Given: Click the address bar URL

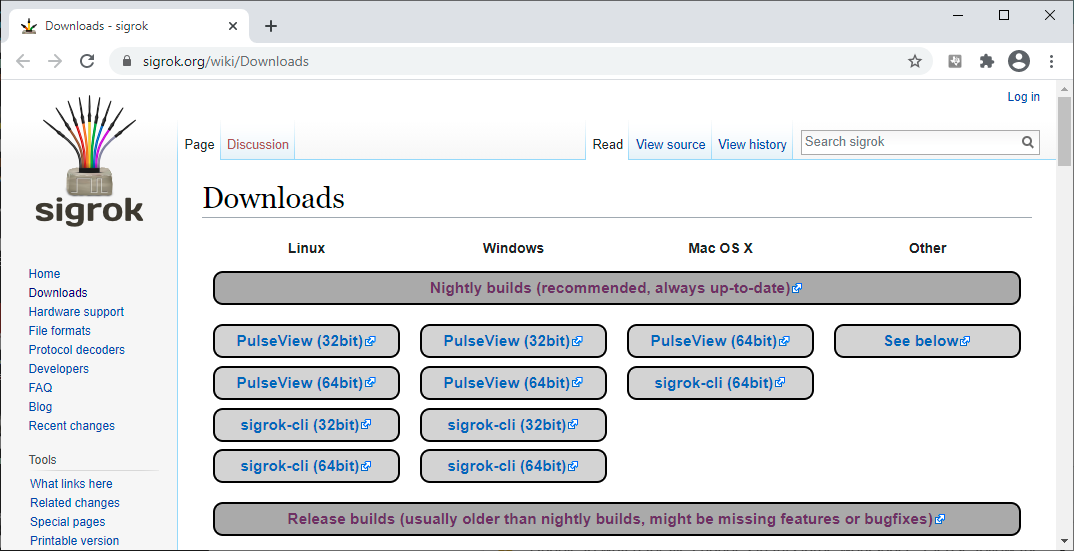Looking at the screenshot, I should pyautogui.click(x=226, y=61).
